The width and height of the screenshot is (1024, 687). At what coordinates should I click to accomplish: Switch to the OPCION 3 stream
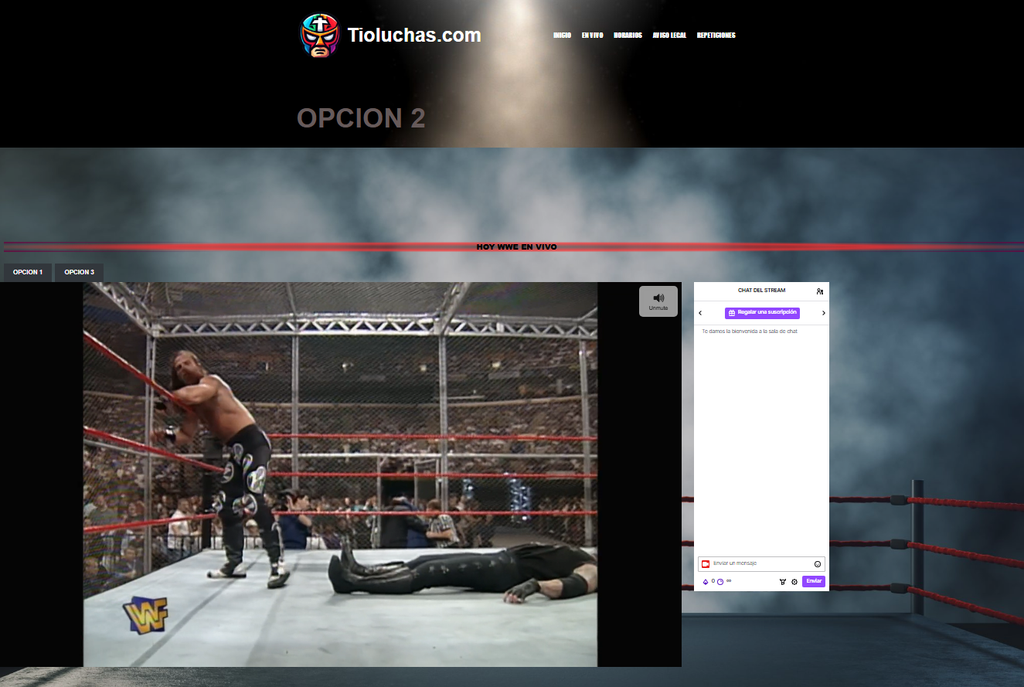point(79,272)
